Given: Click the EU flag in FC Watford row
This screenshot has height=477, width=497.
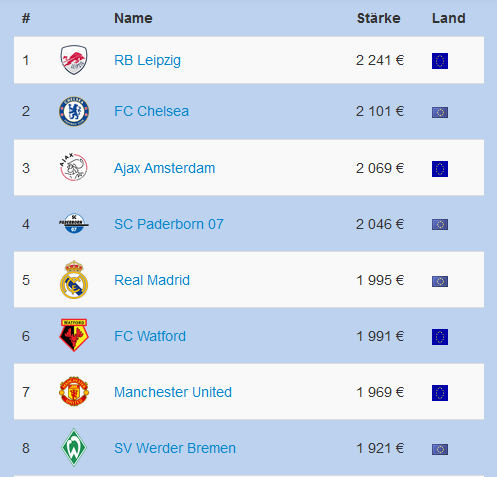Looking at the screenshot, I should click(x=440, y=337).
